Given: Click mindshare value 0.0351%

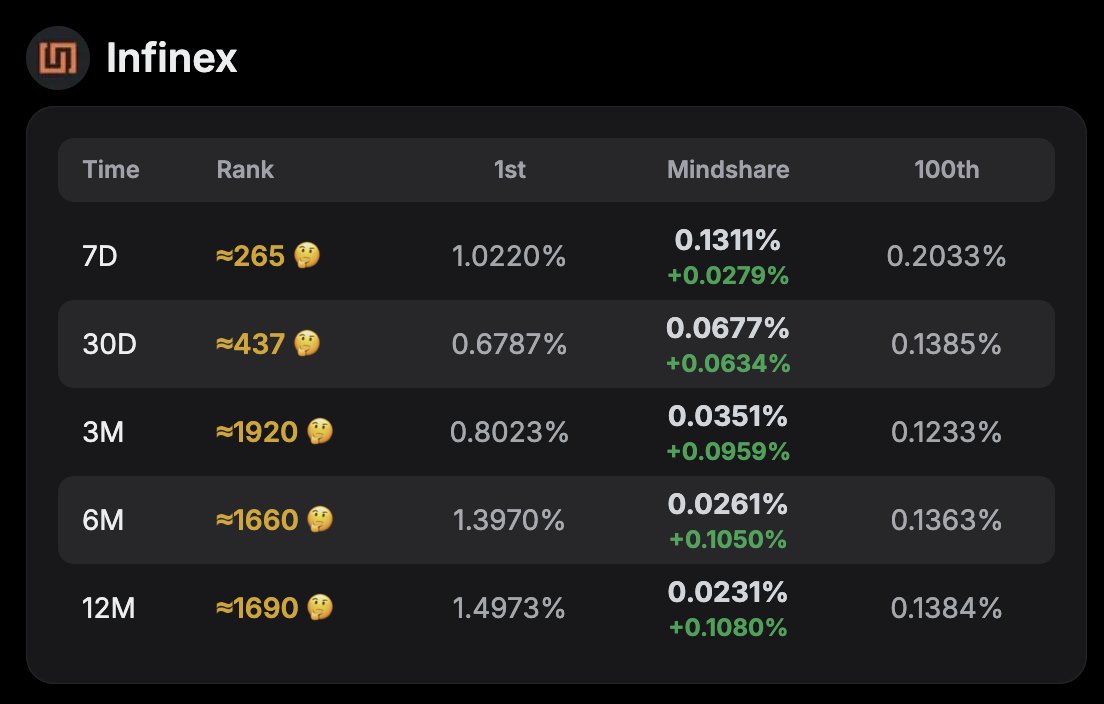Looking at the screenshot, I should (x=728, y=416).
